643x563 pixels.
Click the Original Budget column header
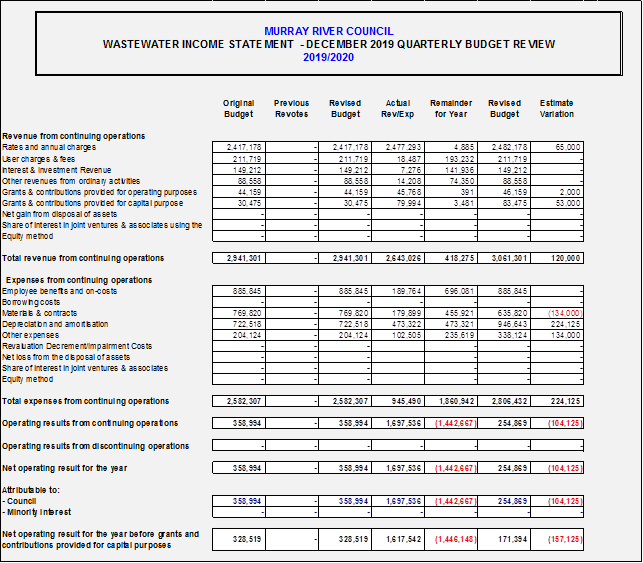click(238, 108)
